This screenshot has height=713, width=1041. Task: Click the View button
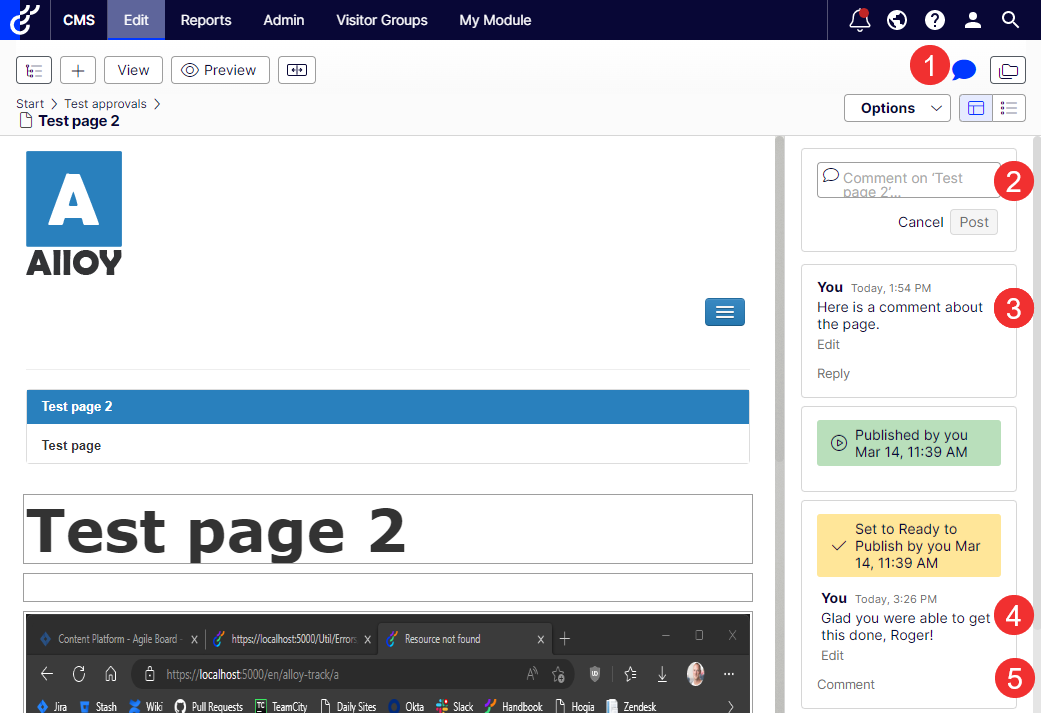[x=133, y=70]
